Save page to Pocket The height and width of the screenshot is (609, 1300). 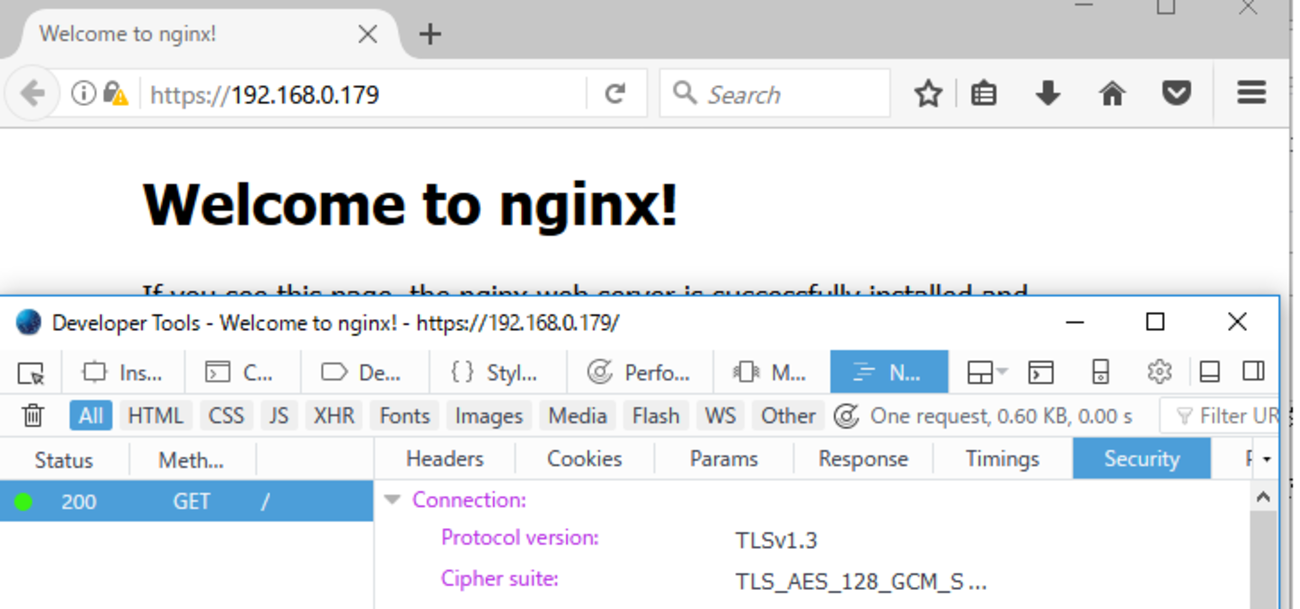pos(1176,92)
